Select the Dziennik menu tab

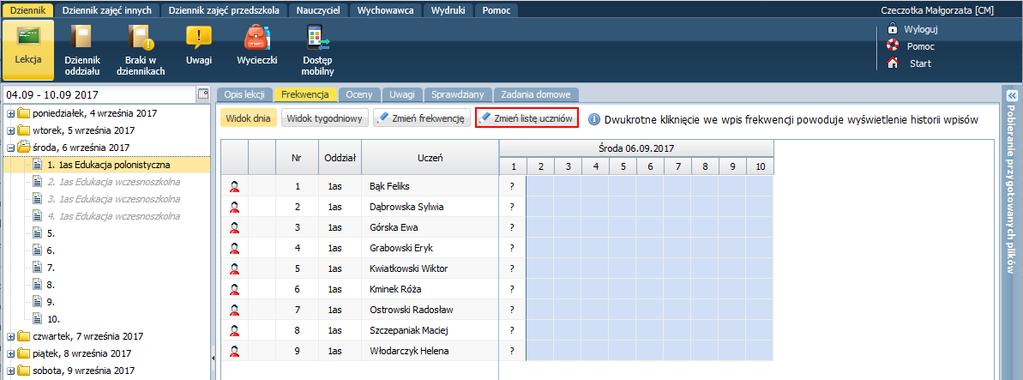[28, 10]
